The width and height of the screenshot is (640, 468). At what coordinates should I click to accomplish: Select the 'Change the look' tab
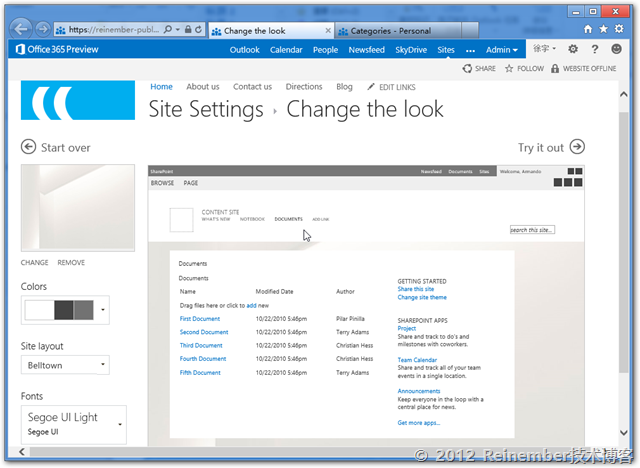click(x=271, y=31)
